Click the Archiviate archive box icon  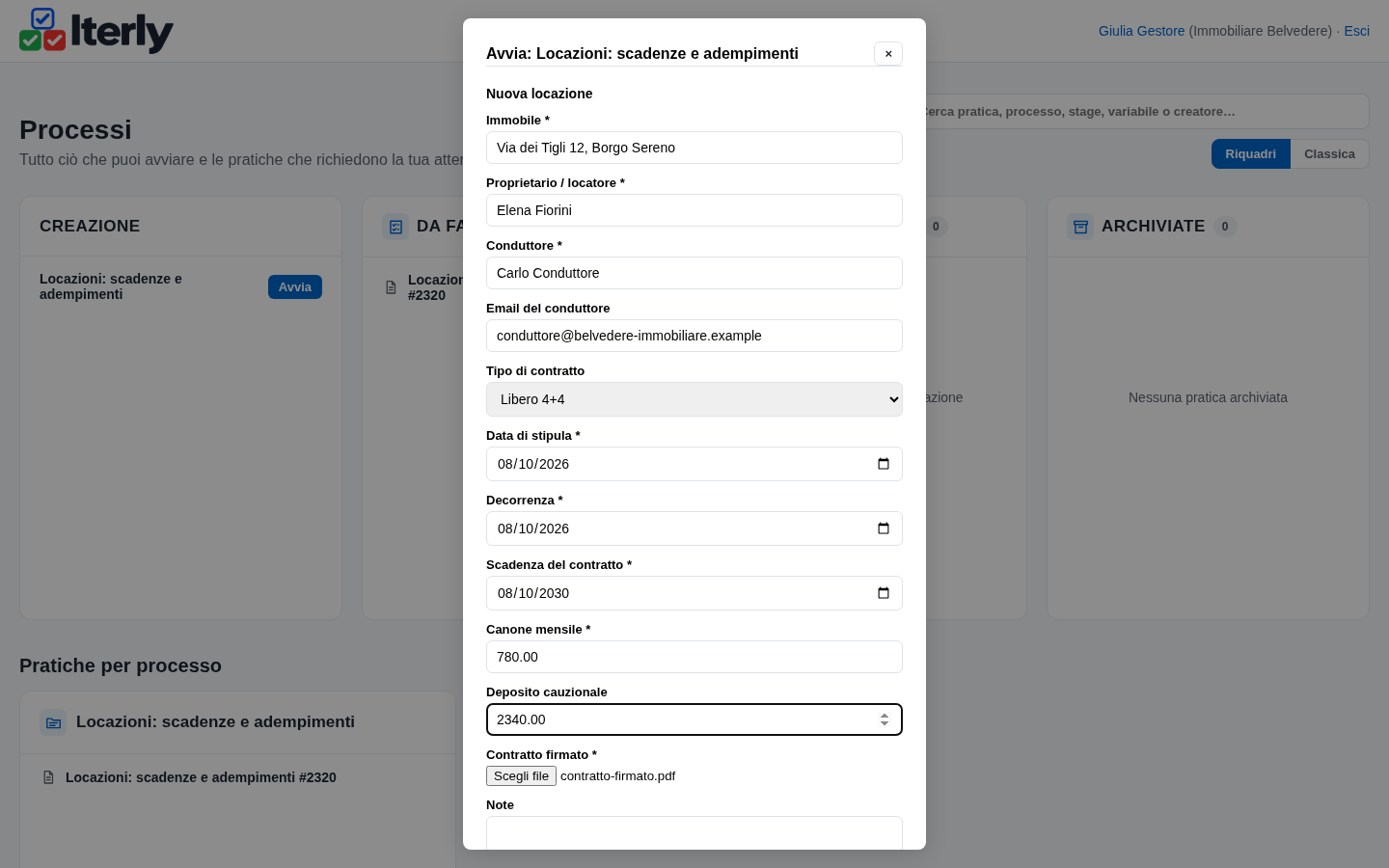pos(1080,227)
